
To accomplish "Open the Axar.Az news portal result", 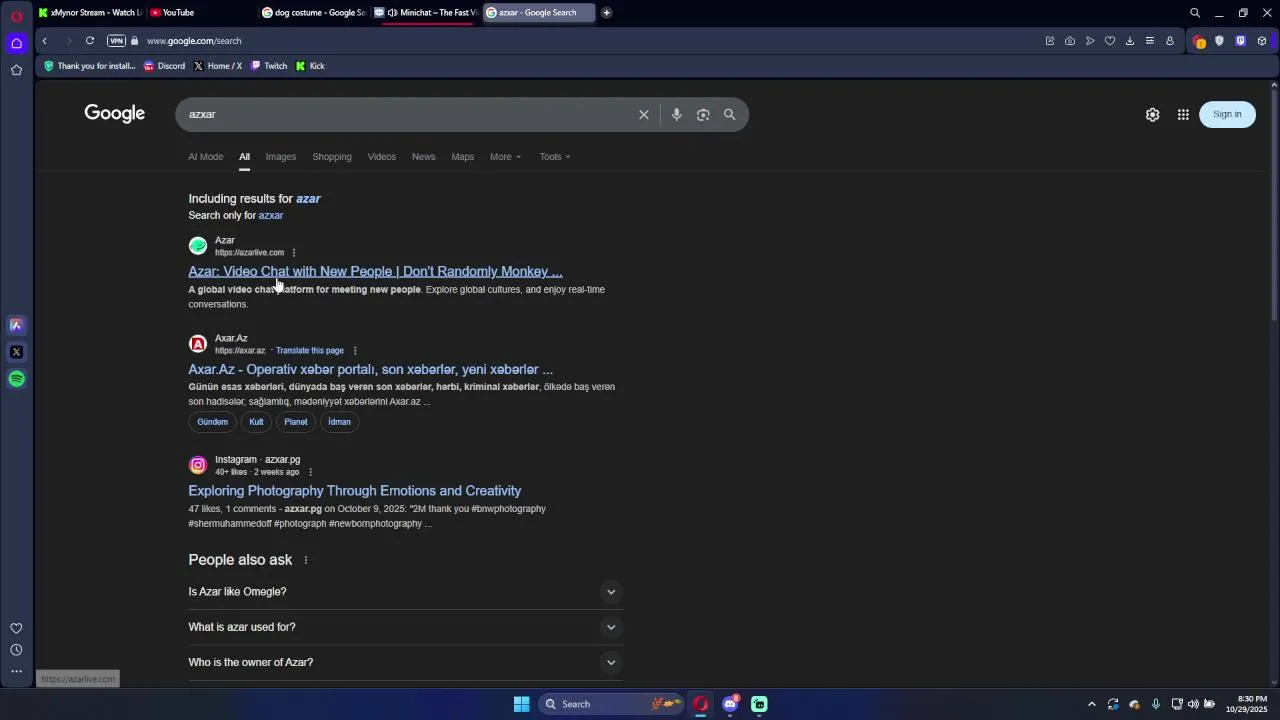I will click(370, 369).
